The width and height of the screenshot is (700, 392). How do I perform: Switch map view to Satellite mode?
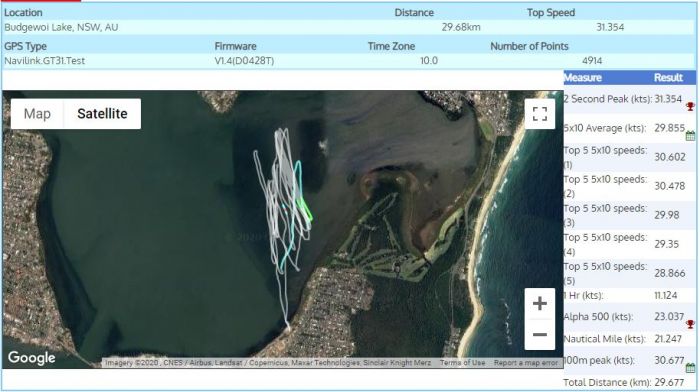coord(102,114)
